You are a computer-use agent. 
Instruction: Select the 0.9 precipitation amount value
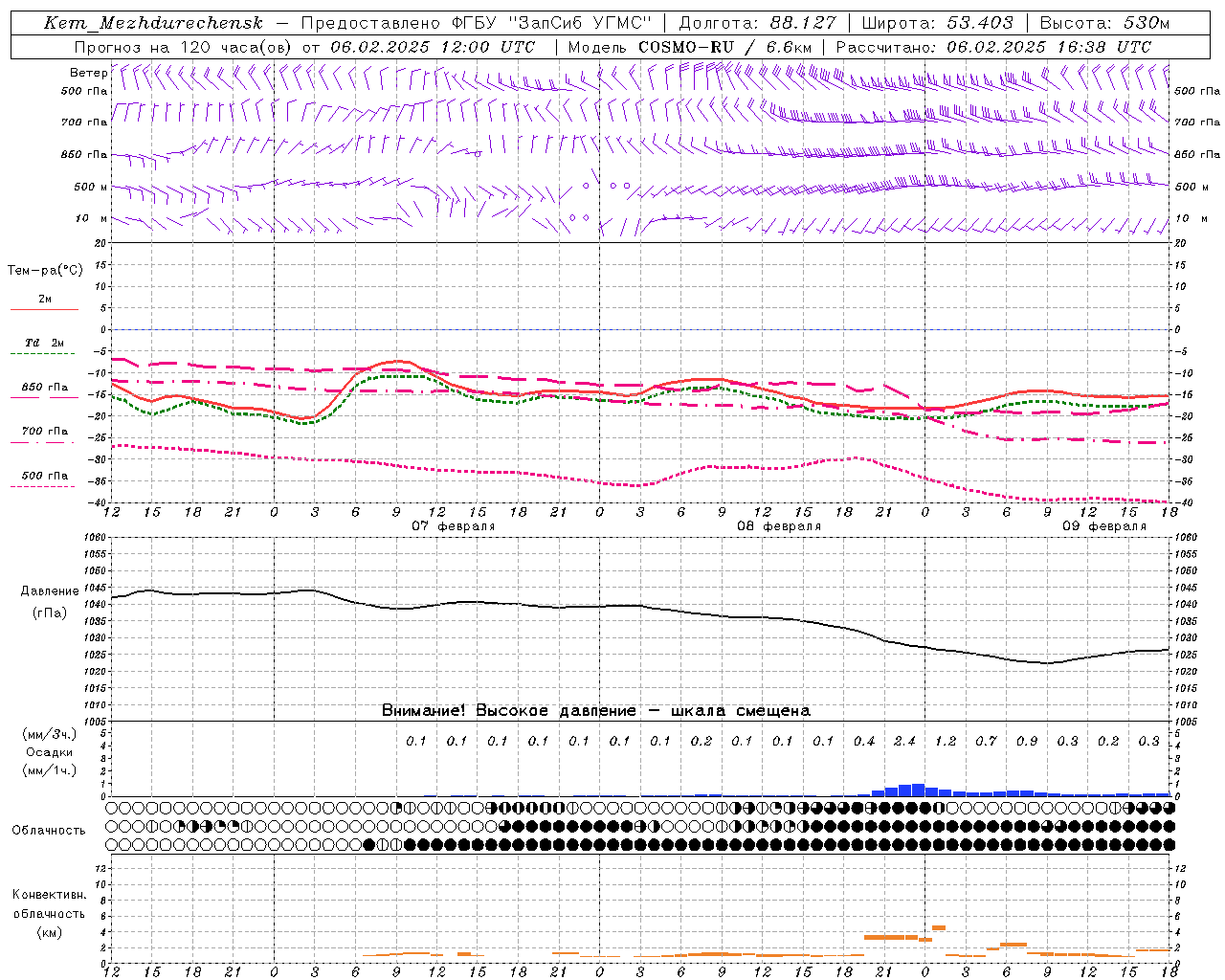coord(1027,741)
